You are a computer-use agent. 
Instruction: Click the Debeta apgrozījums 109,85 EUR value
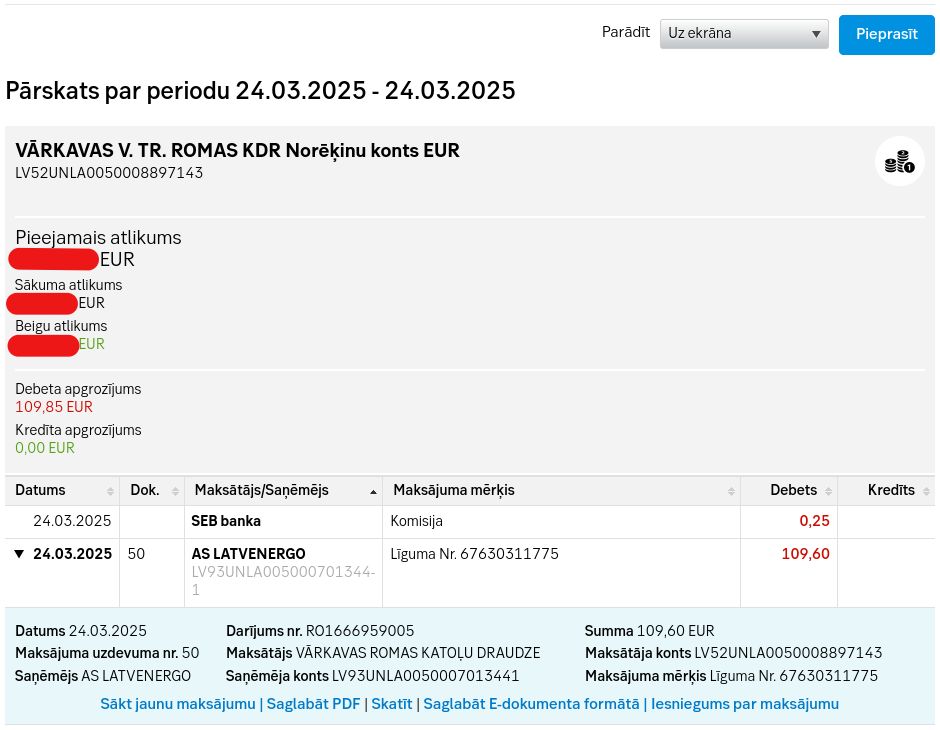(x=54, y=407)
